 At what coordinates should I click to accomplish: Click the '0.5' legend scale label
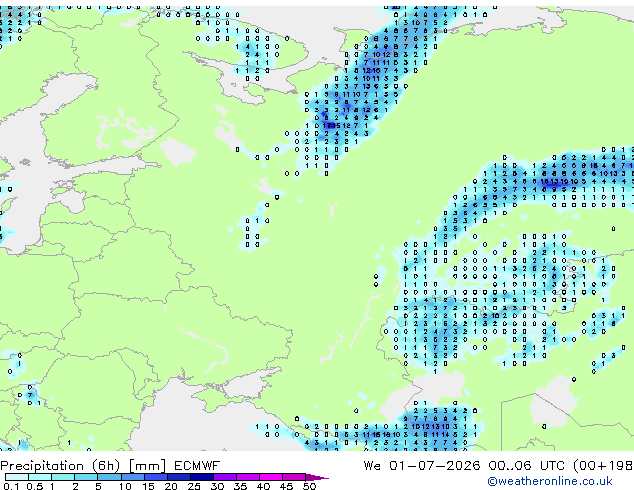35,486
